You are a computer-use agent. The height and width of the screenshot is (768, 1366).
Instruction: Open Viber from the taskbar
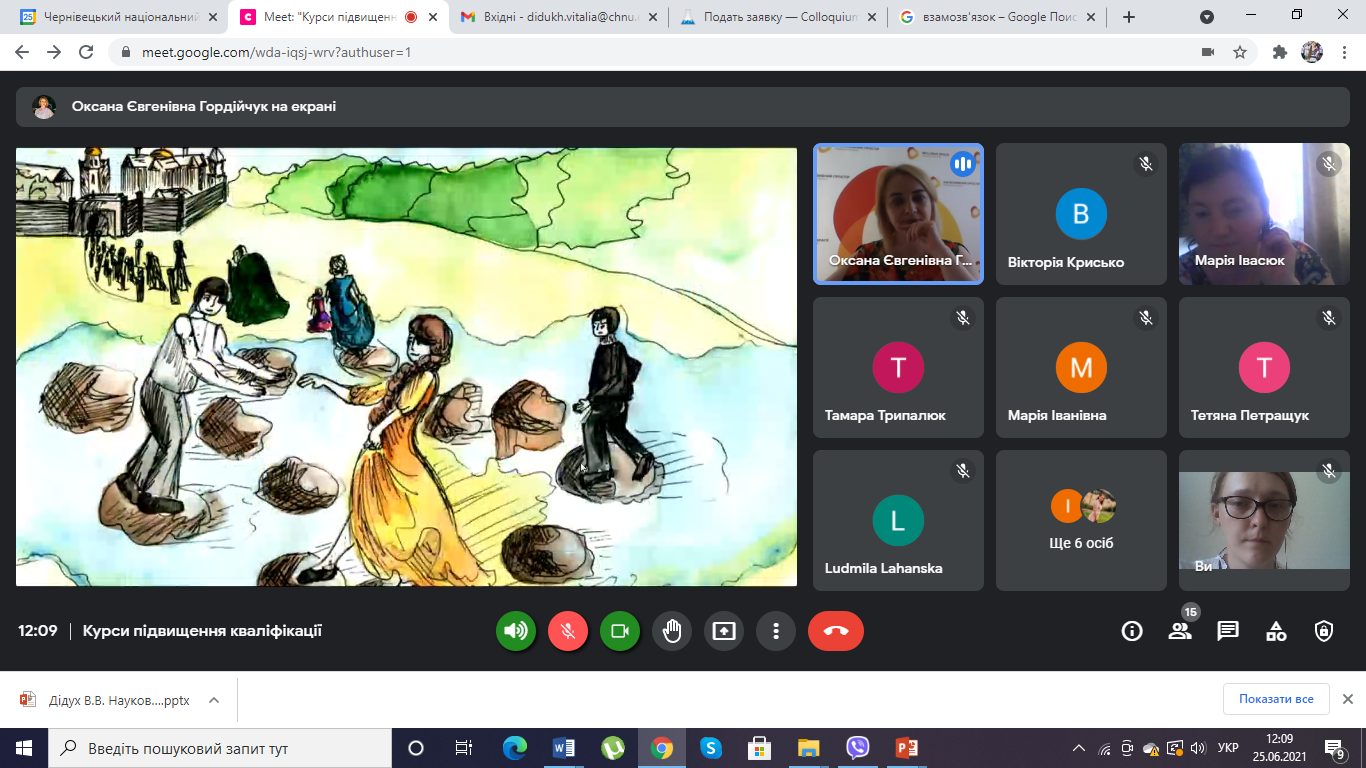tap(857, 748)
